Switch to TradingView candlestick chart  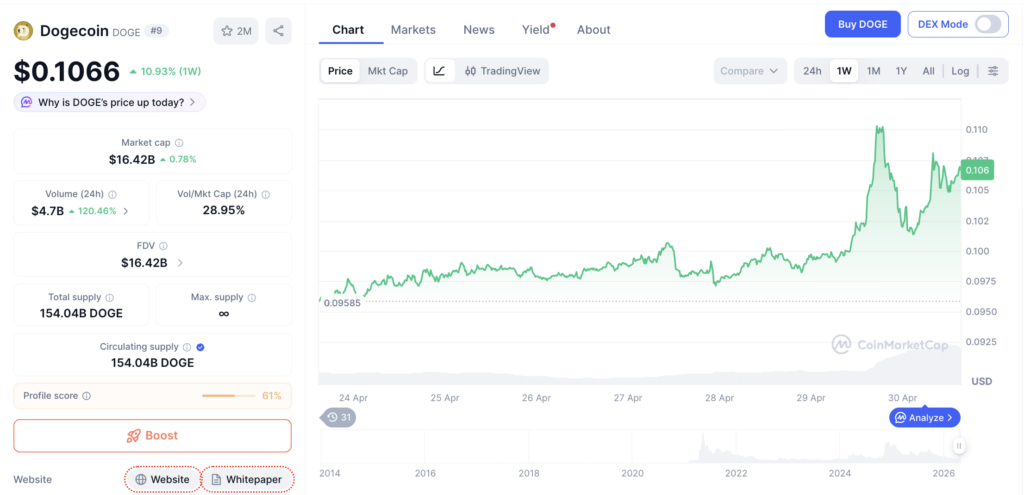(502, 71)
